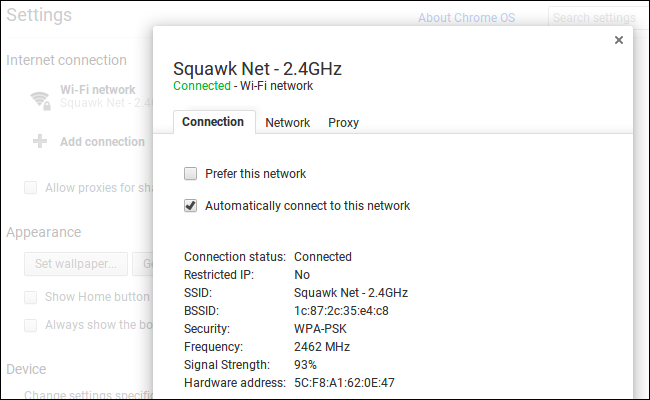Focus the Search settings field

pyautogui.click(x=596, y=18)
